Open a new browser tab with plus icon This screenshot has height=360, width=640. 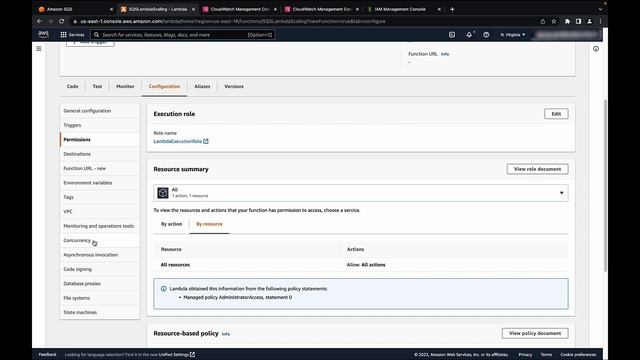[452, 9]
